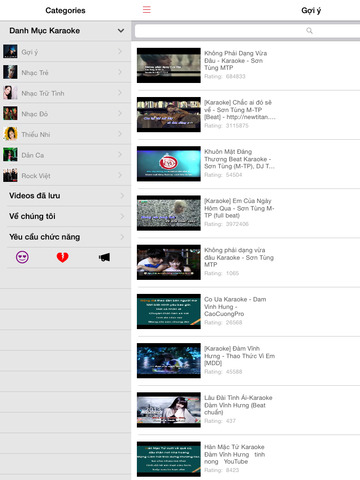Click the black megaphone icon
The image size is (360, 480).
tap(104, 257)
